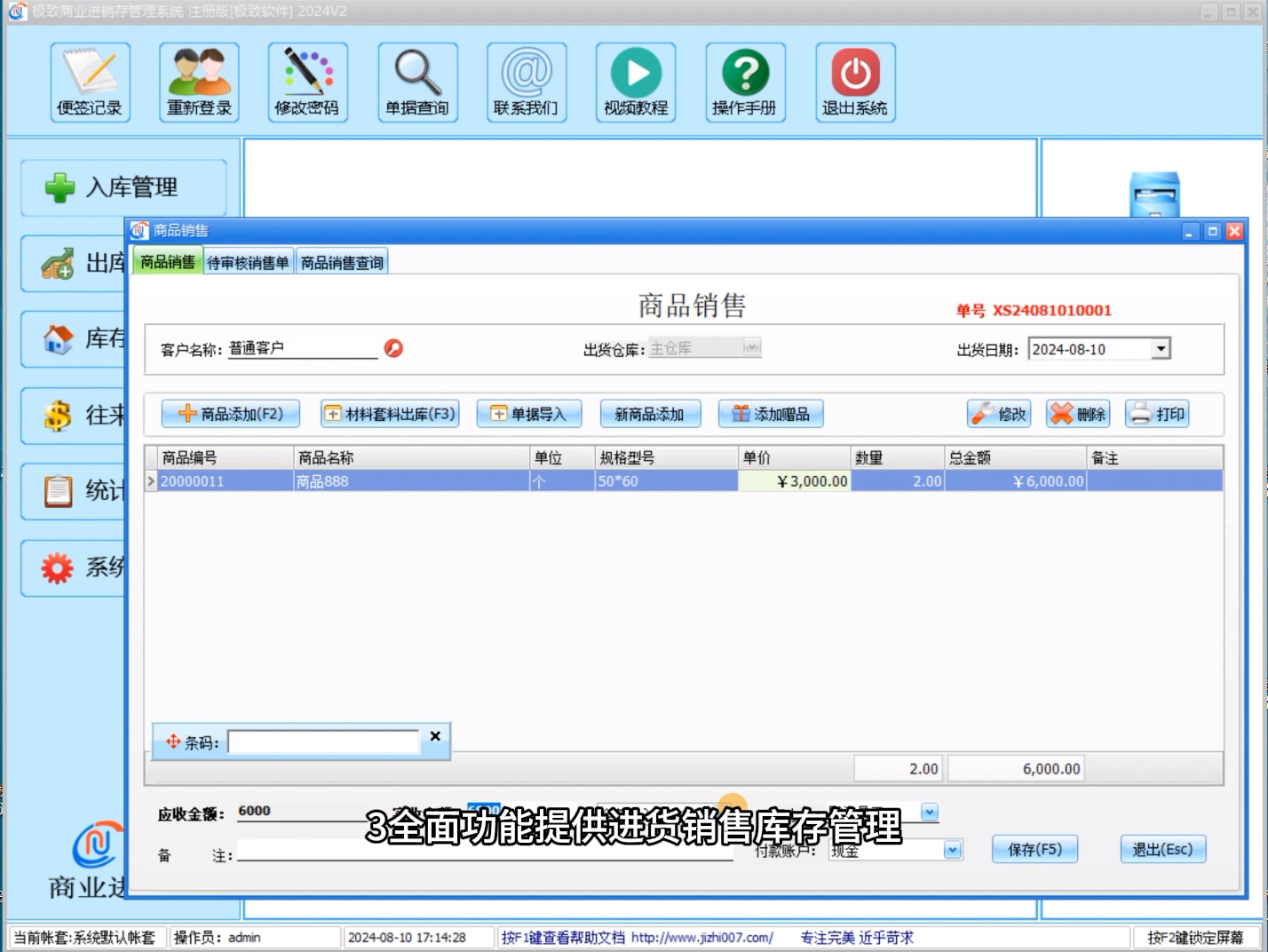The height and width of the screenshot is (952, 1268).
Task: Click the 条码 barcode input field
Action: click(x=323, y=742)
